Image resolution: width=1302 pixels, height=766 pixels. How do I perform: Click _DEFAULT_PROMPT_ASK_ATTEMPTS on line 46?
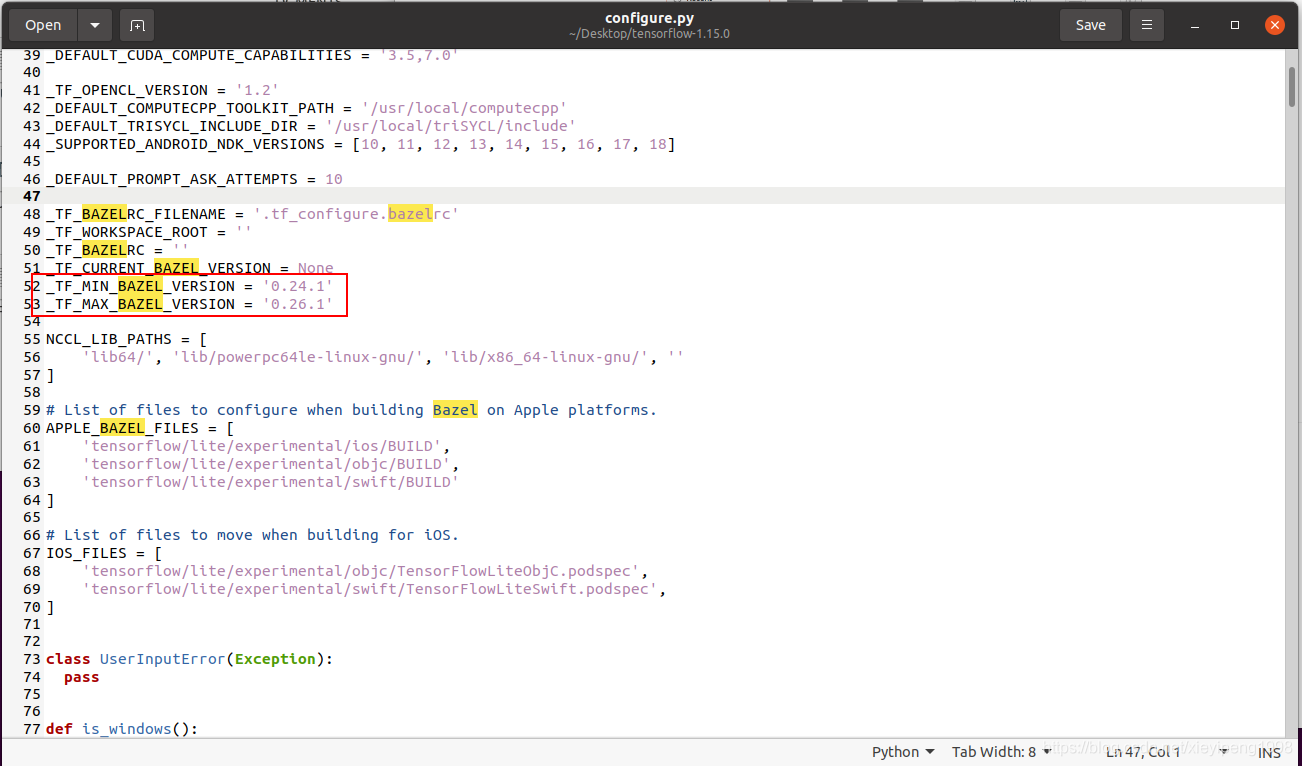pyautogui.click(x=172, y=179)
